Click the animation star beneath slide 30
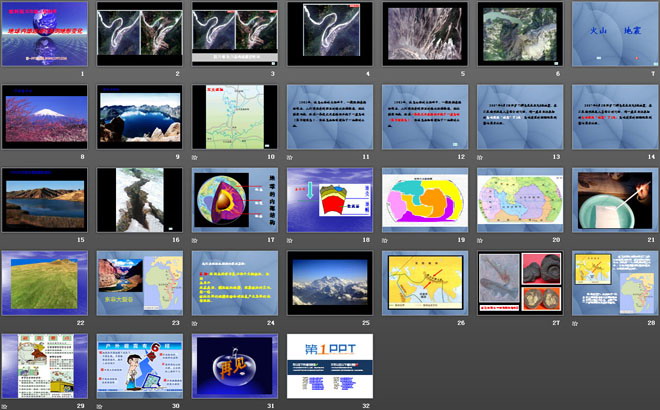 click(101, 406)
